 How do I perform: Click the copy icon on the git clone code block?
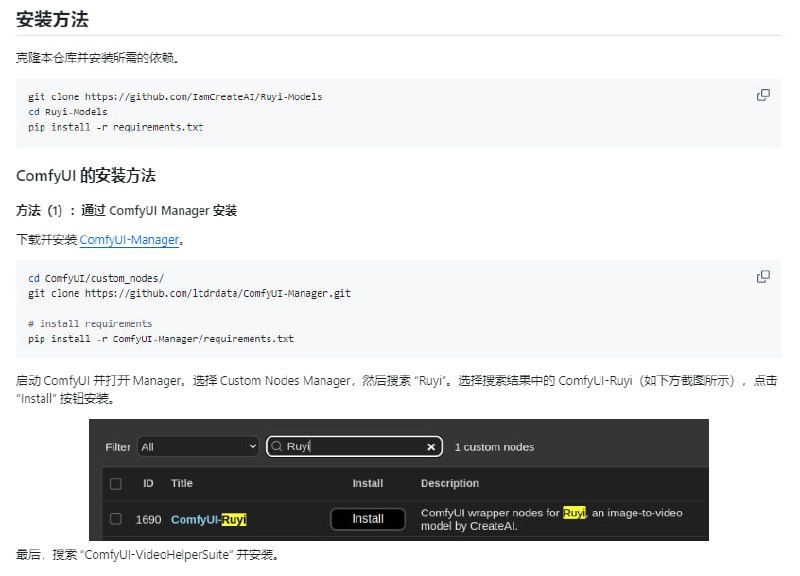click(x=763, y=95)
